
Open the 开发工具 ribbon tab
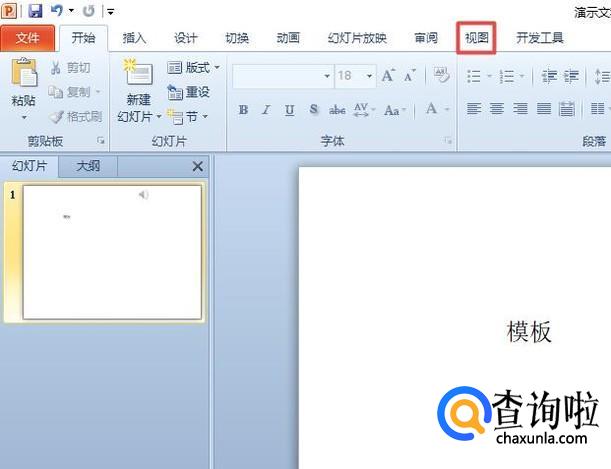pyautogui.click(x=540, y=38)
